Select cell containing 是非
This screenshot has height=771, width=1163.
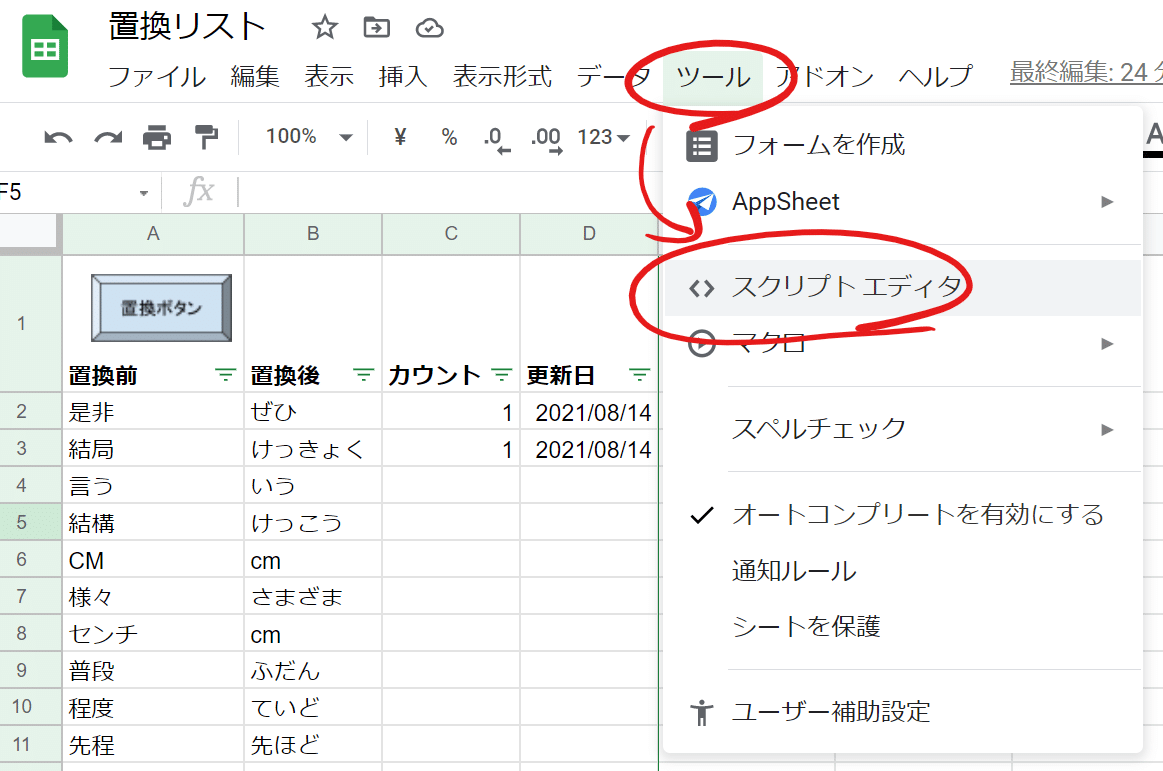pos(153,412)
